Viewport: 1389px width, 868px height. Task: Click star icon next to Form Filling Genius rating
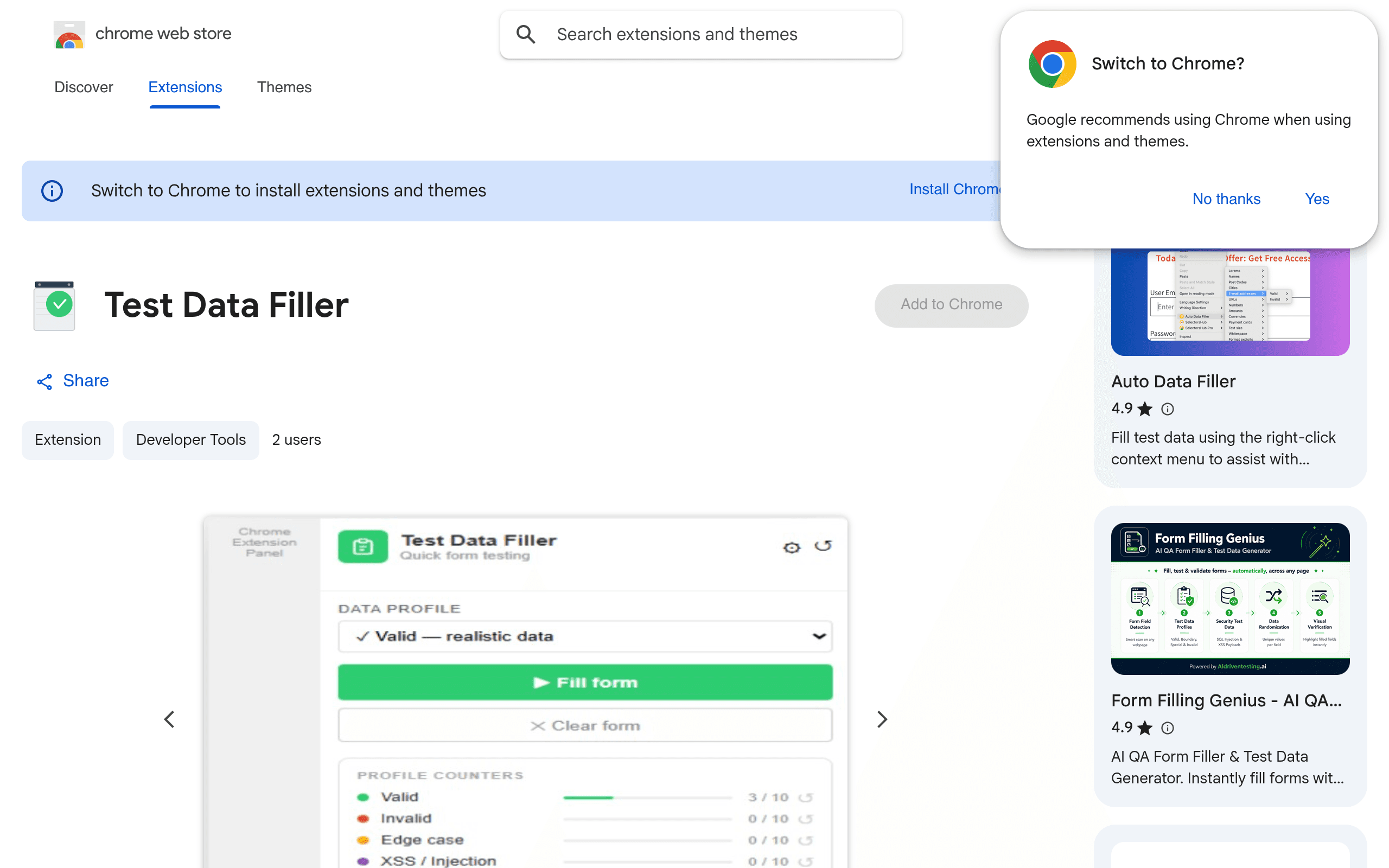point(1145,728)
